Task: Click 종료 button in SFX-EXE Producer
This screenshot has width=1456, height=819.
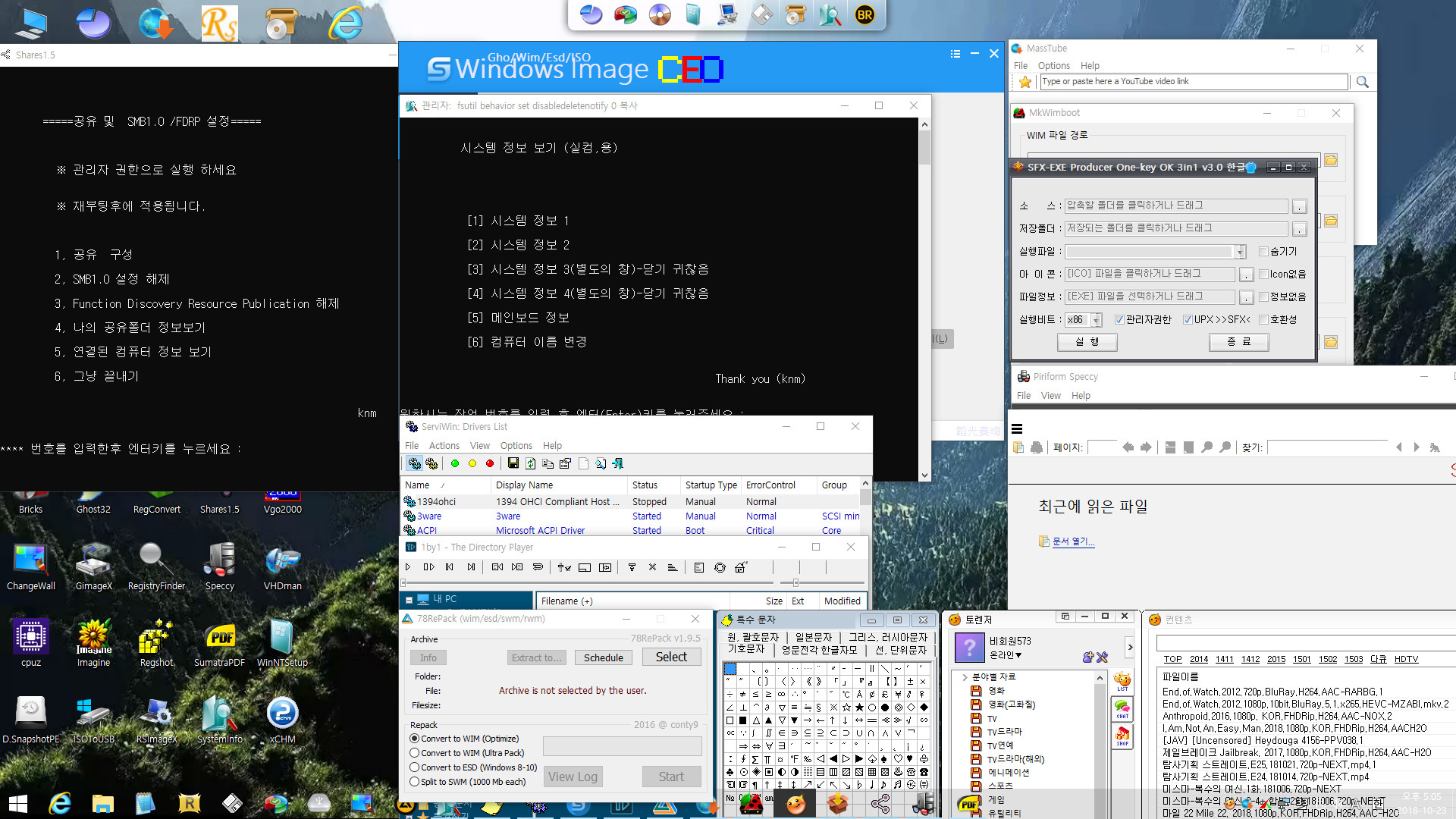Action: point(1239,342)
